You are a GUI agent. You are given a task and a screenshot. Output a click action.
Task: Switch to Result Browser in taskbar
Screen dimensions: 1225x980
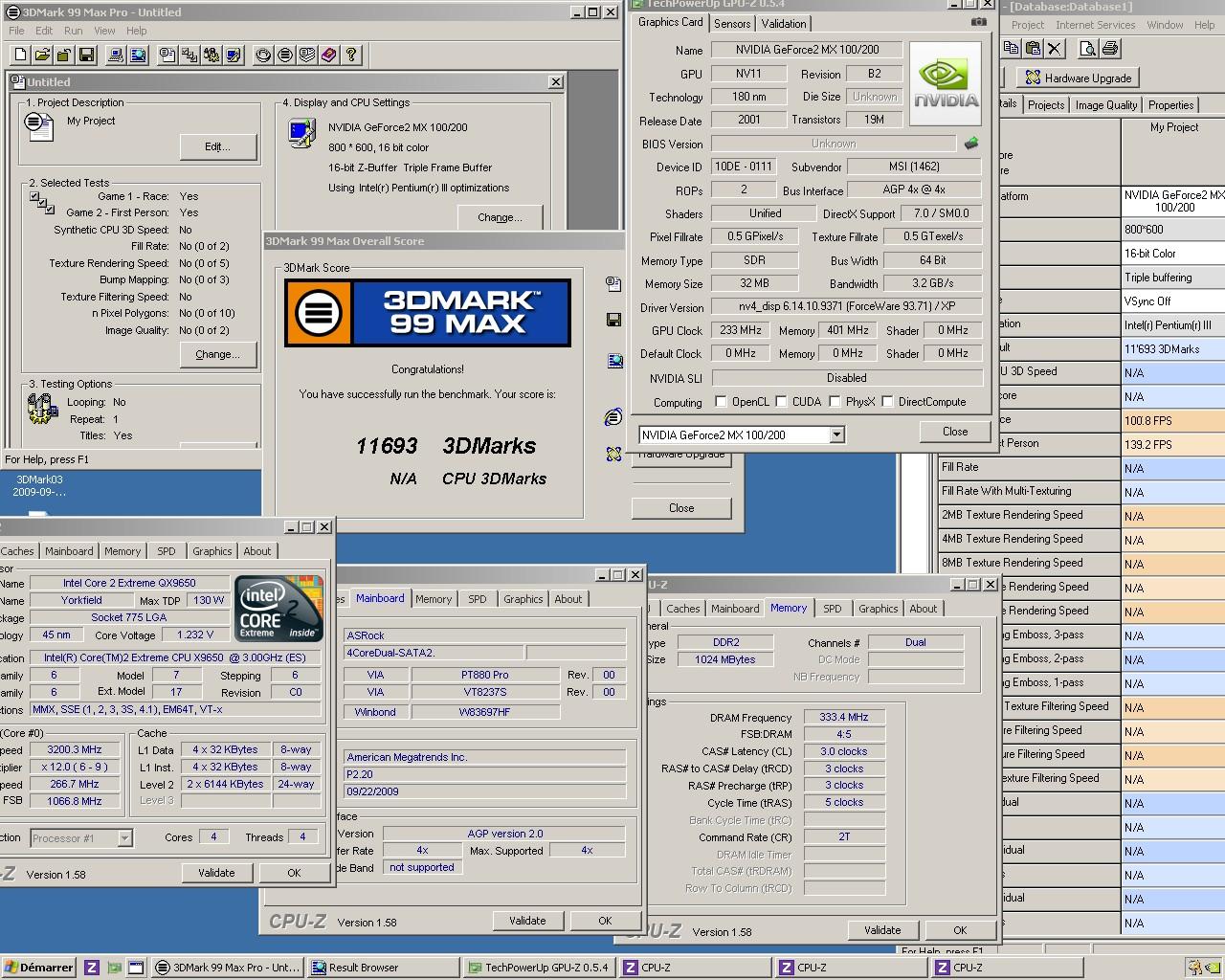(384, 968)
